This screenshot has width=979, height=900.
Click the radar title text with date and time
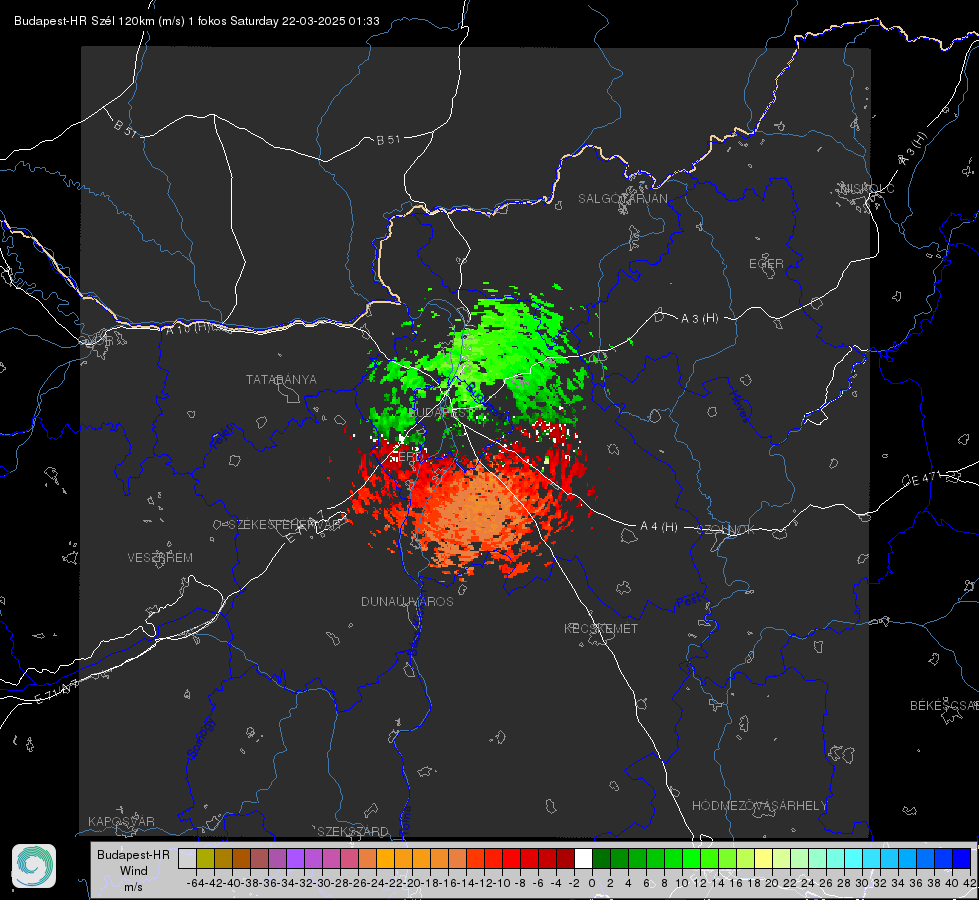click(197, 21)
